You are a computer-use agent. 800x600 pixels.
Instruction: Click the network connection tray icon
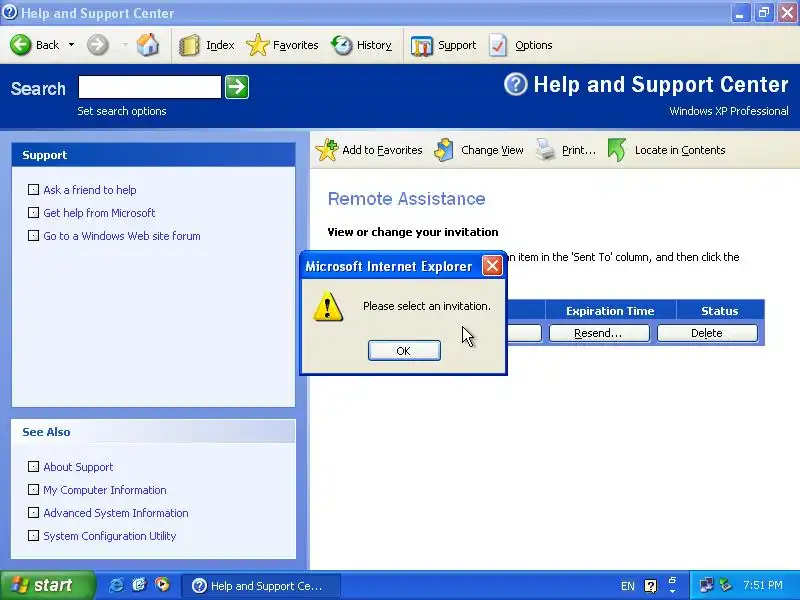click(706, 585)
